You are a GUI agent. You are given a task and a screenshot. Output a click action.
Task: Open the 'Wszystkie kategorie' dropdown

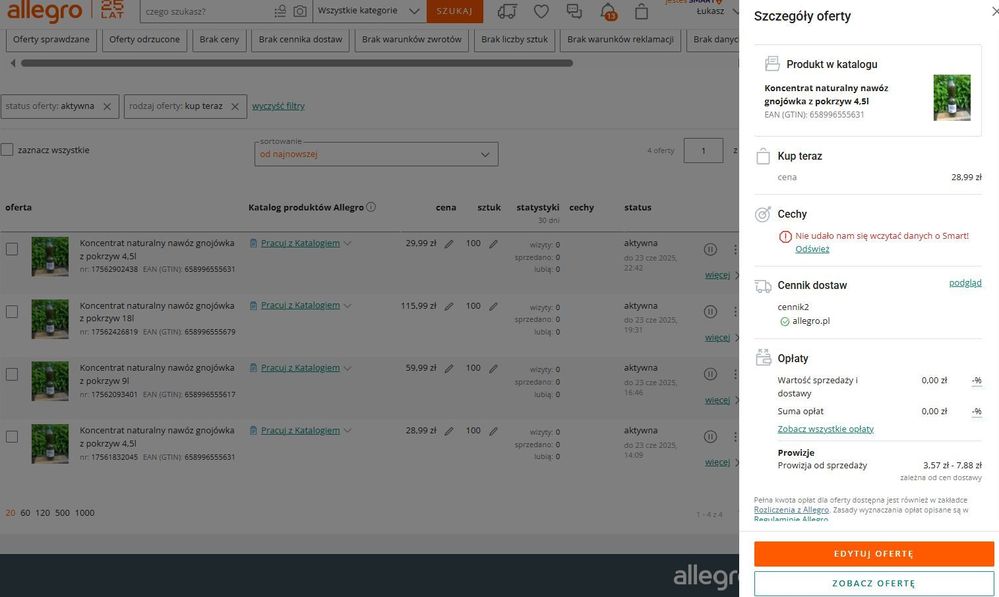[x=368, y=11]
